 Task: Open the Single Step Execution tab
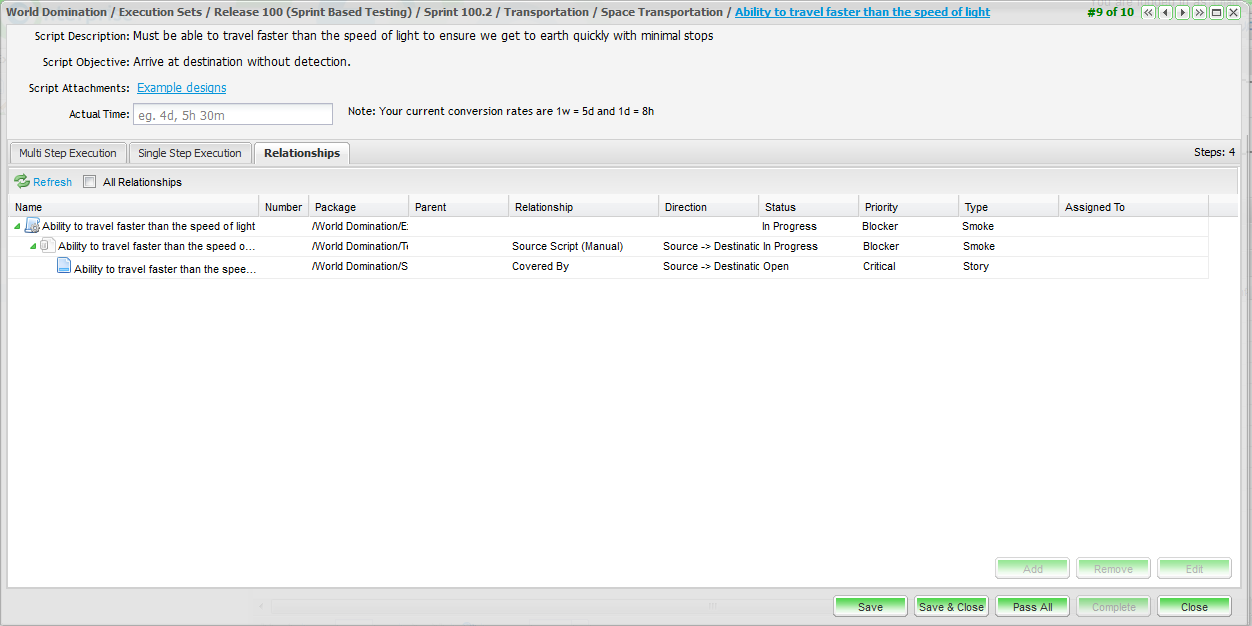click(190, 153)
